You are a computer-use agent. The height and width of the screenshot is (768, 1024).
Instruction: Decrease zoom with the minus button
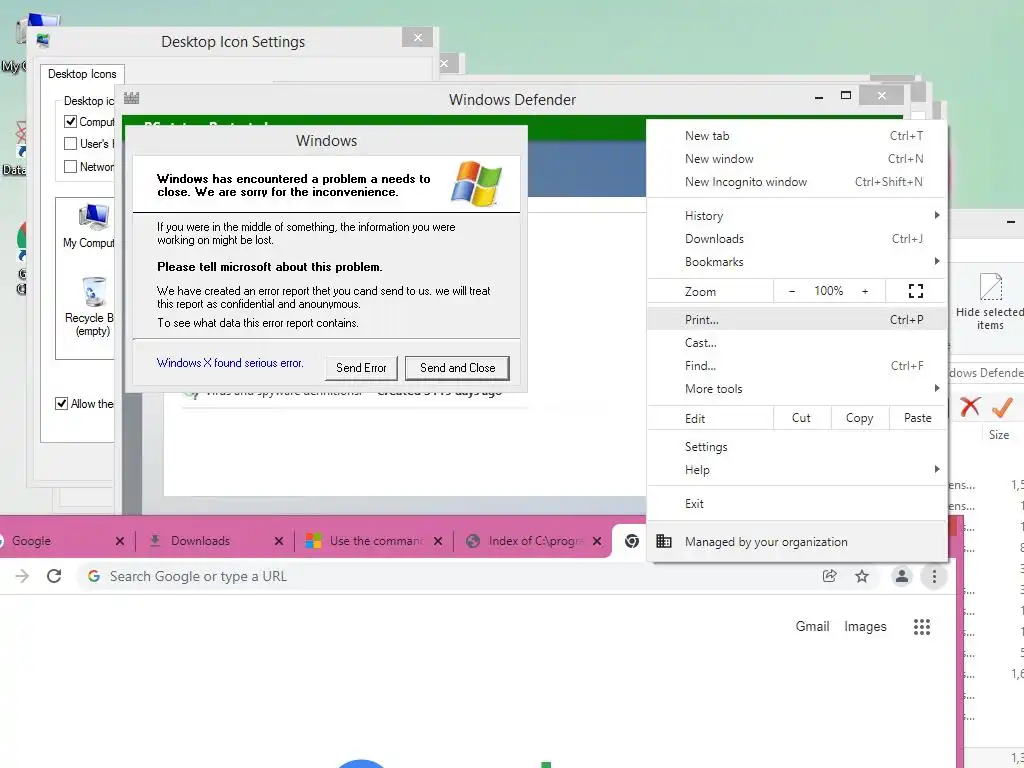[792, 291]
